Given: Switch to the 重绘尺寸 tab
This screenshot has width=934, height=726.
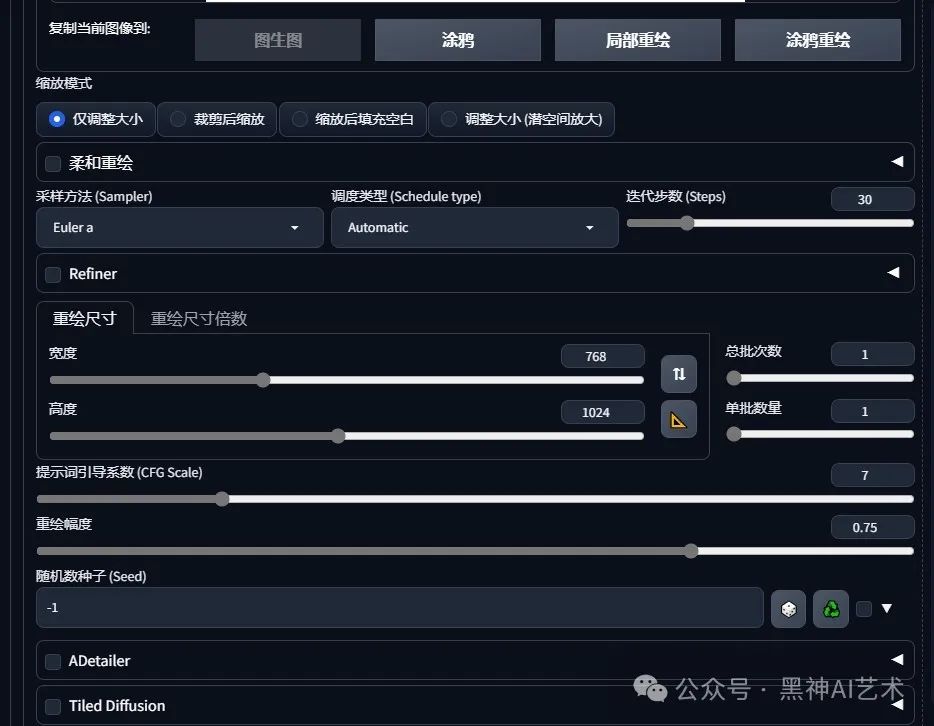Looking at the screenshot, I should point(85,319).
